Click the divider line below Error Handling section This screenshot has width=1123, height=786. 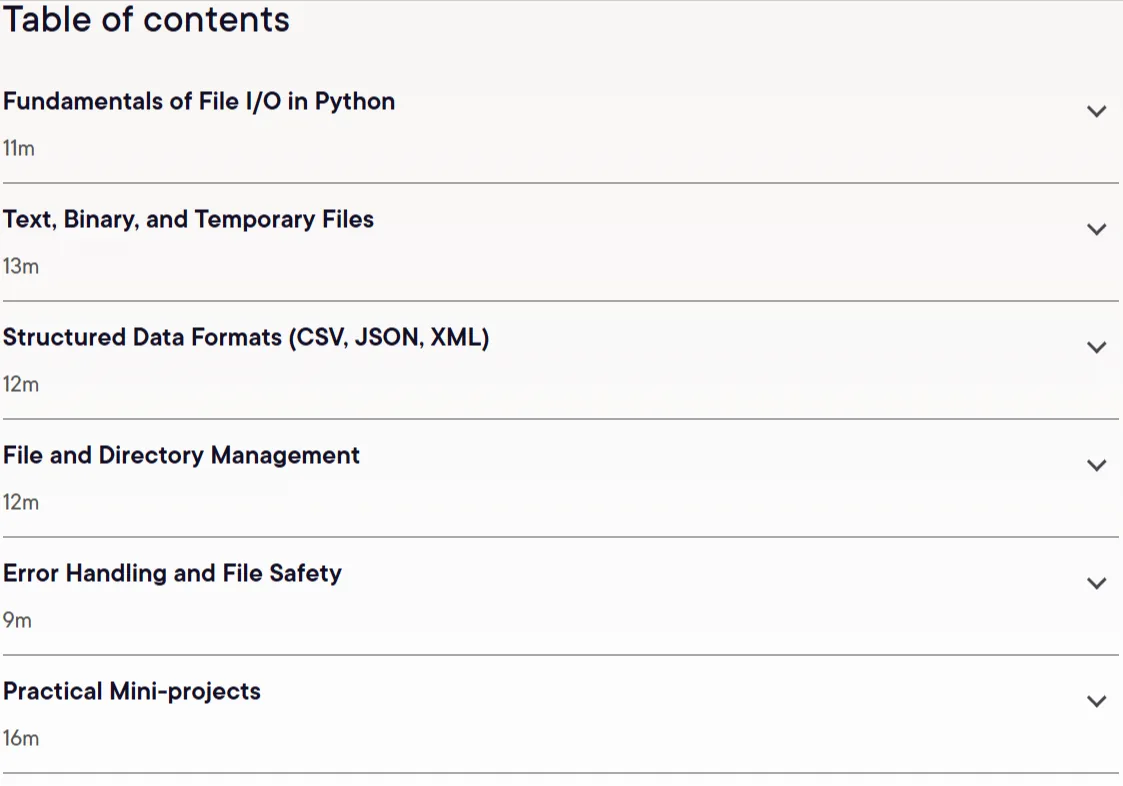(561, 655)
